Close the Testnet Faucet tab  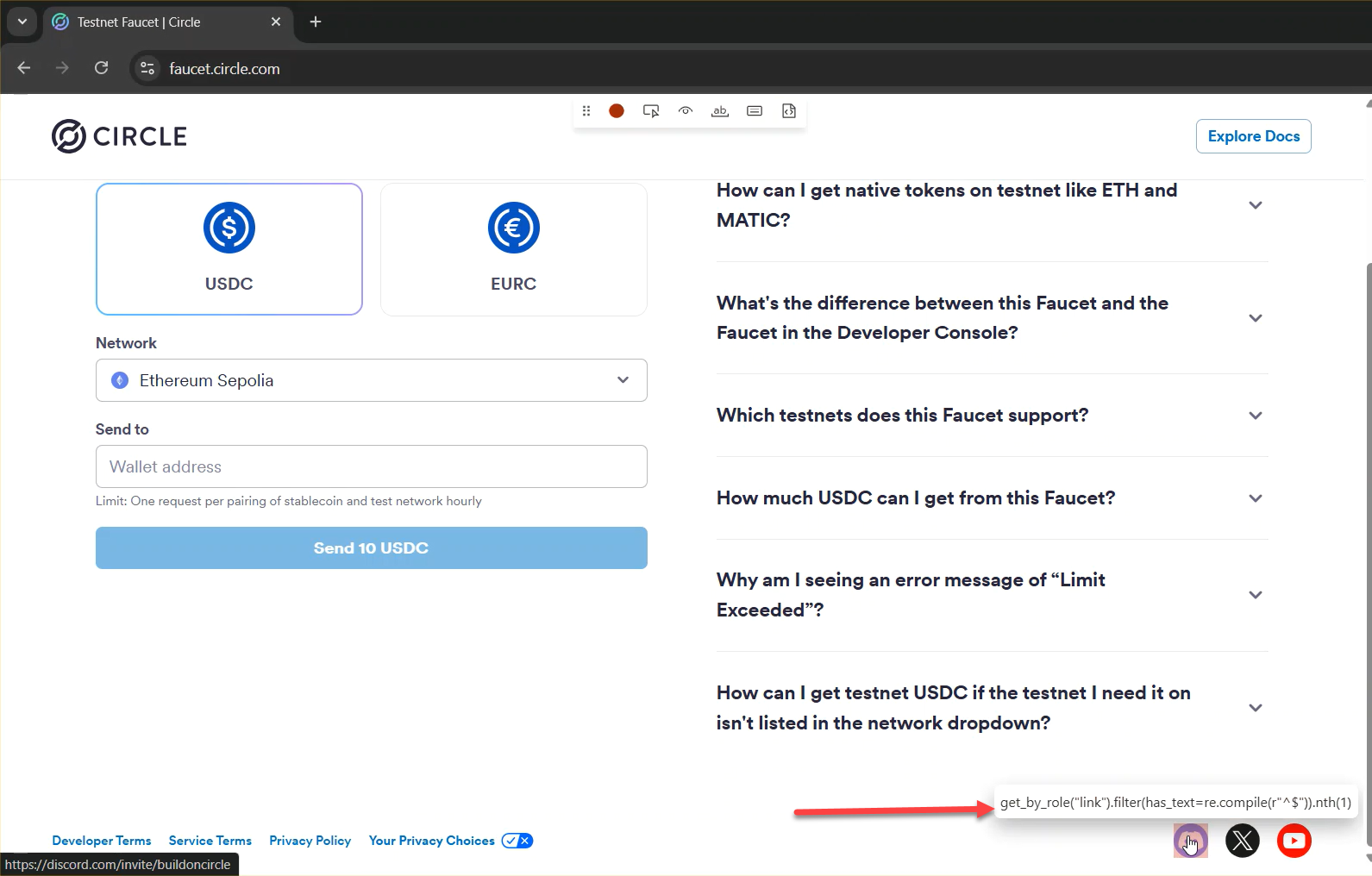pos(276,22)
